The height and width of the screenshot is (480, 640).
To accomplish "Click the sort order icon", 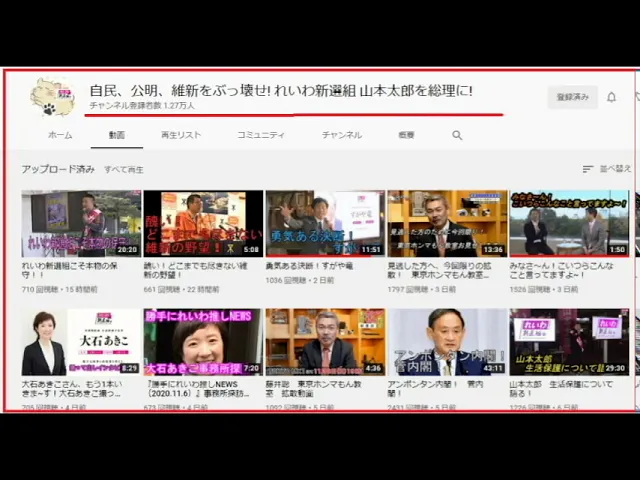I will 587,169.
